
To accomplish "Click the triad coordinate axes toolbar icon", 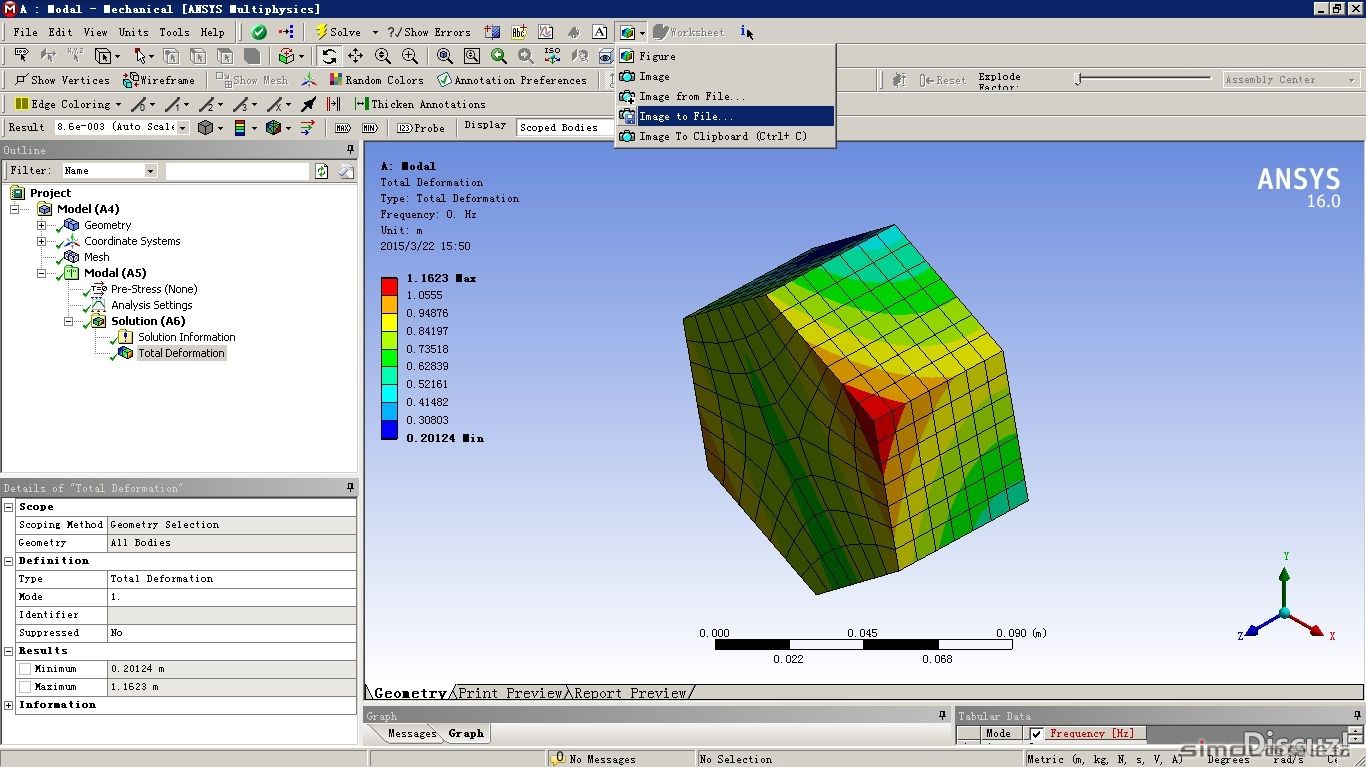I will point(310,80).
